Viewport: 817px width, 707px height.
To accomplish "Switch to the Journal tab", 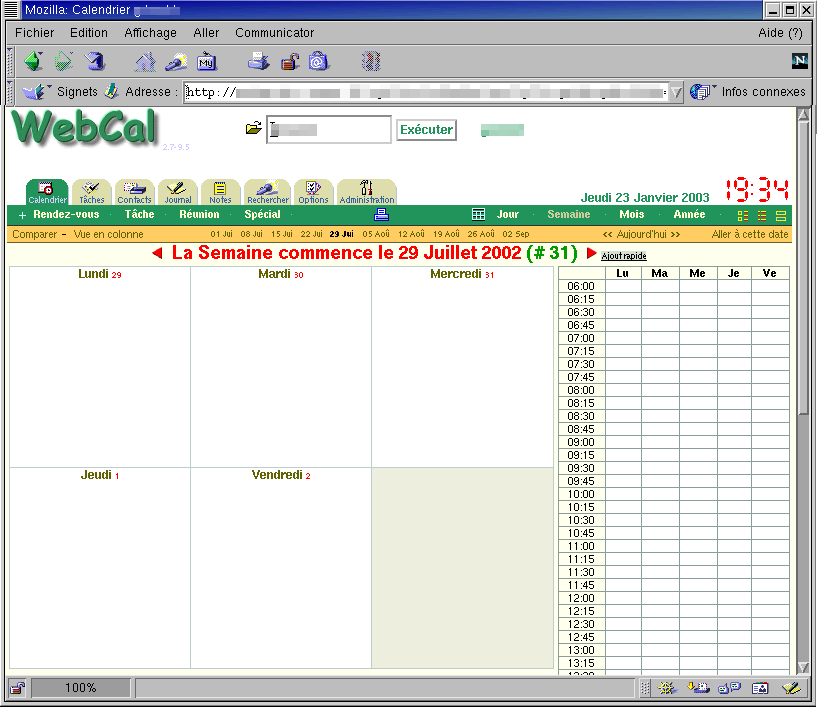I will pyautogui.click(x=178, y=192).
